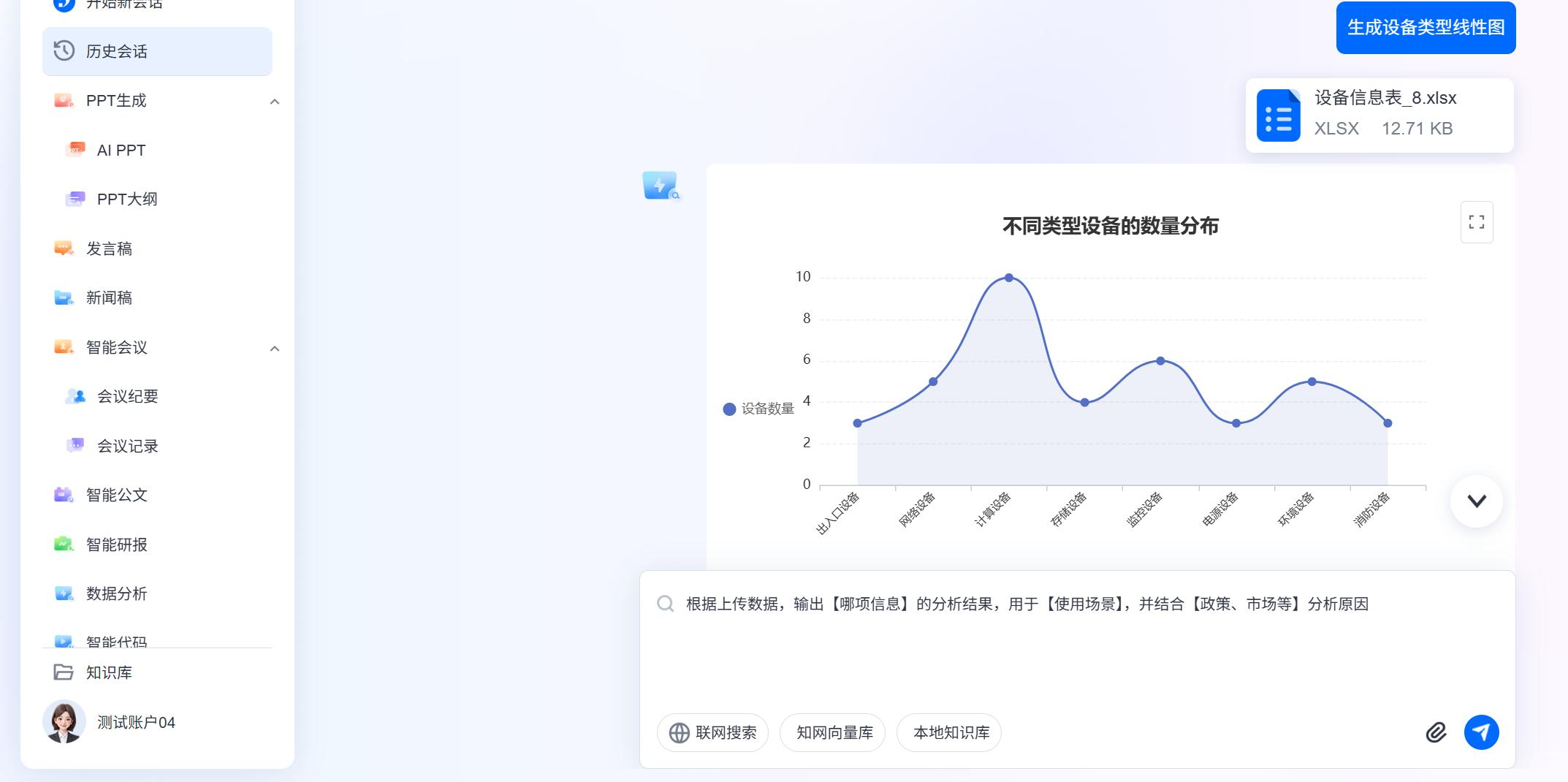The width and height of the screenshot is (1568, 782).
Task: Click the 测试账户04 profile avatar
Action: click(x=64, y=722)
